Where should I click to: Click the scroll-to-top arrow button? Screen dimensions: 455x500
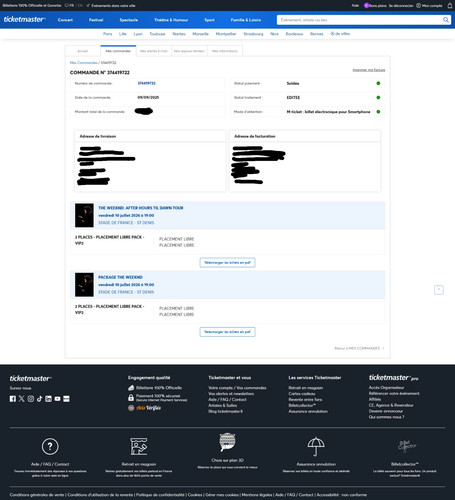[x=439, y=290]
